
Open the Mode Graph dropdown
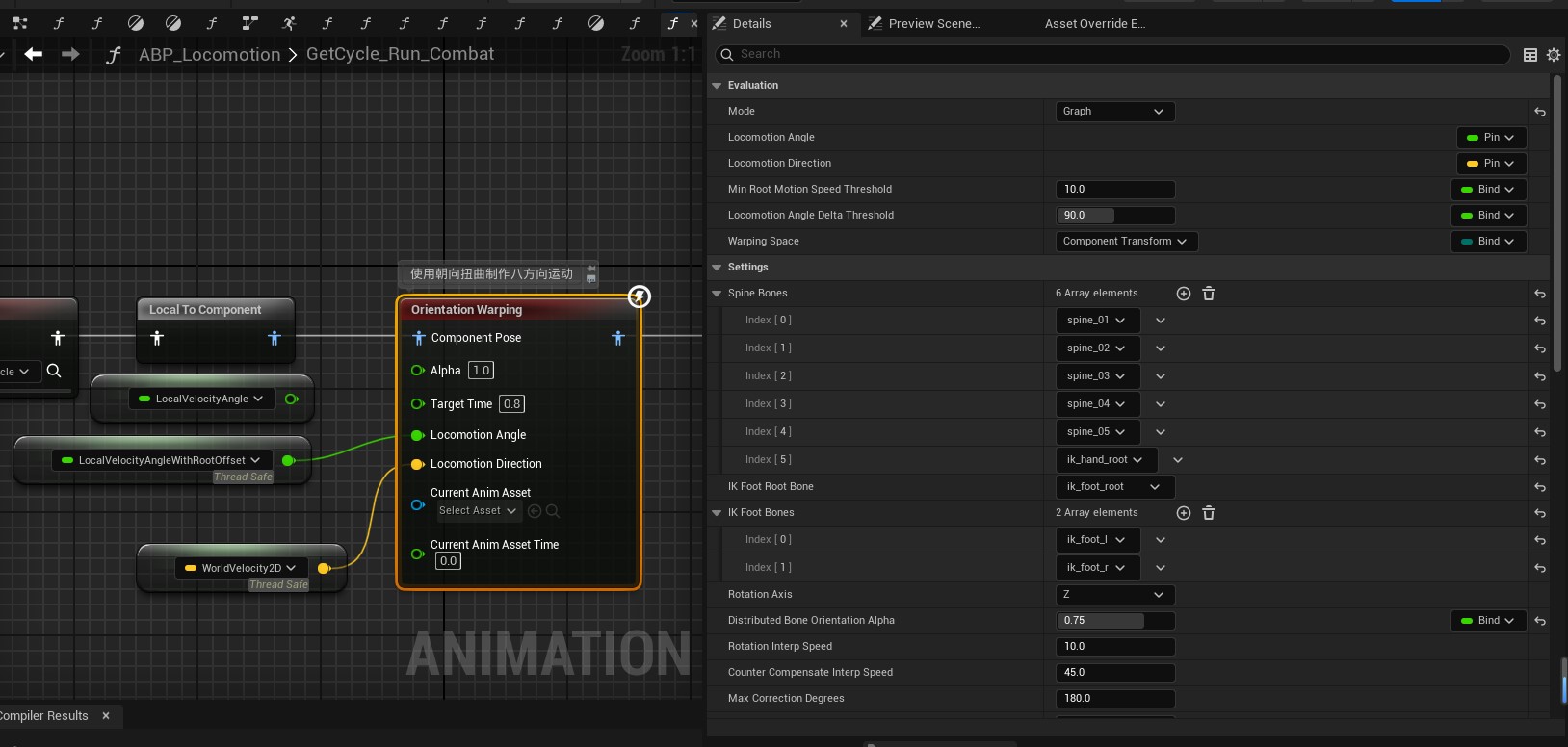[1114, 112]
